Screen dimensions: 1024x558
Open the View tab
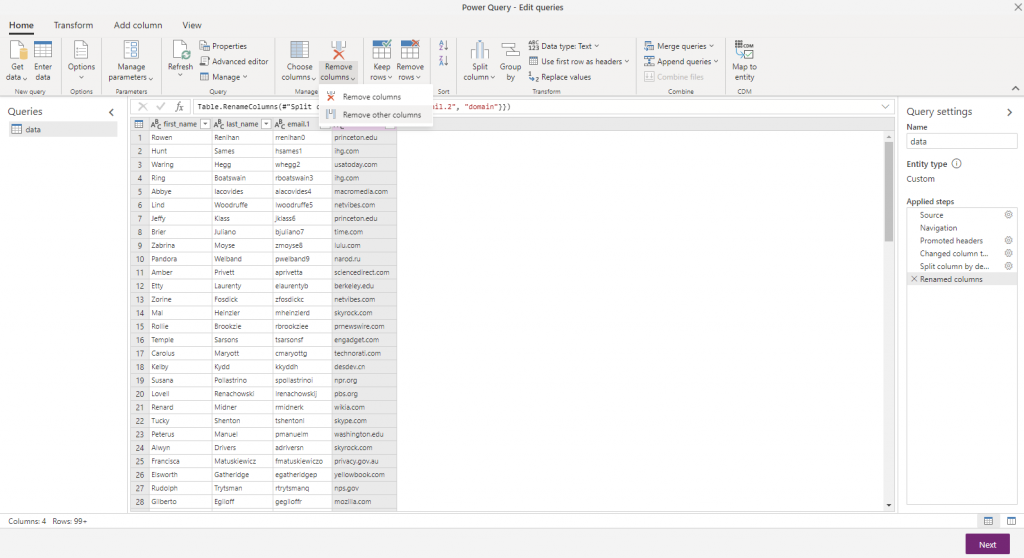[x=191, y=25]
